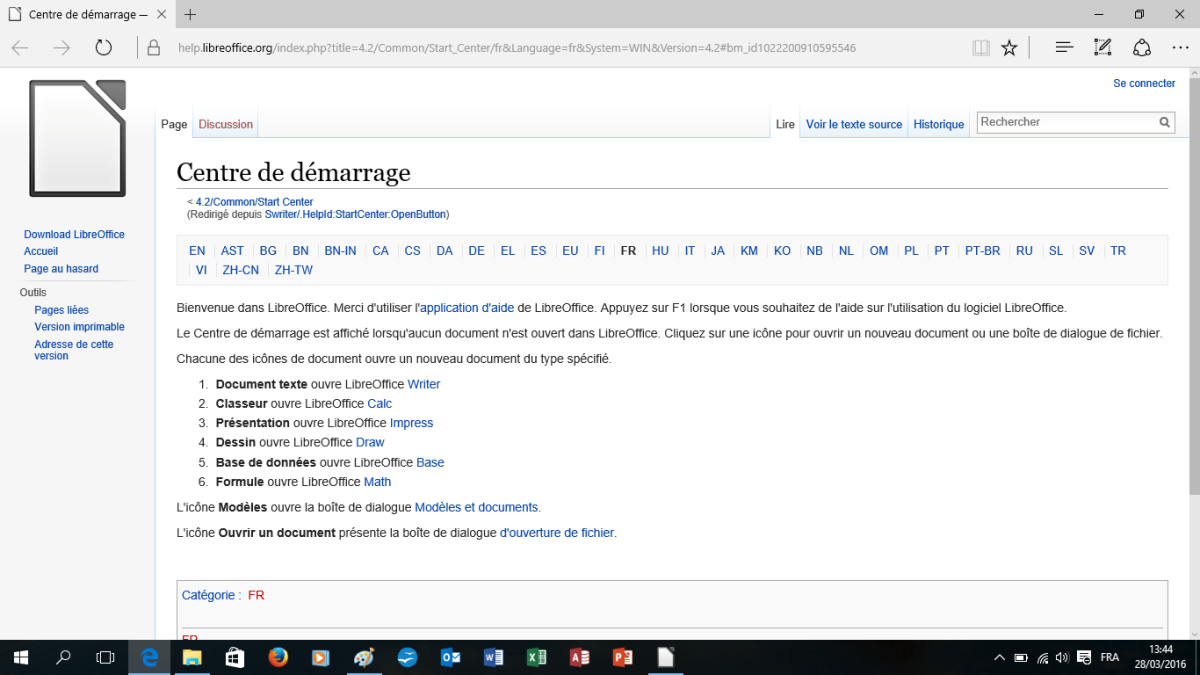
Task: Follow the "application d'aide" link
Action: coord(466,308)
